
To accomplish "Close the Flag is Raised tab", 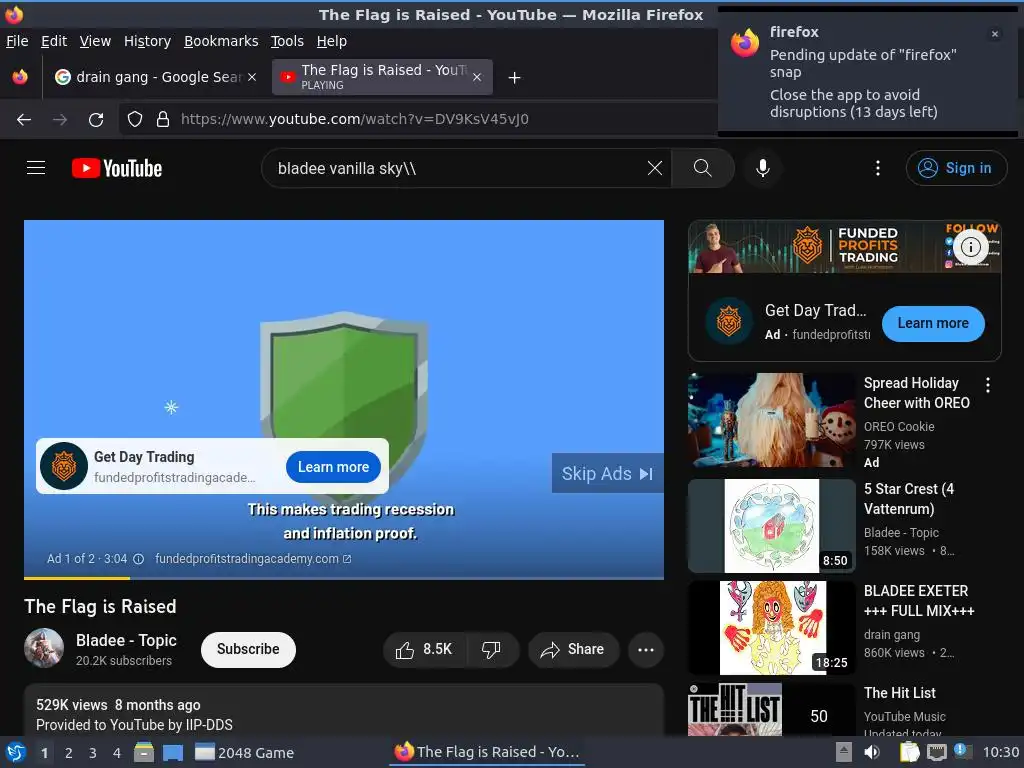I will [477, 77].
